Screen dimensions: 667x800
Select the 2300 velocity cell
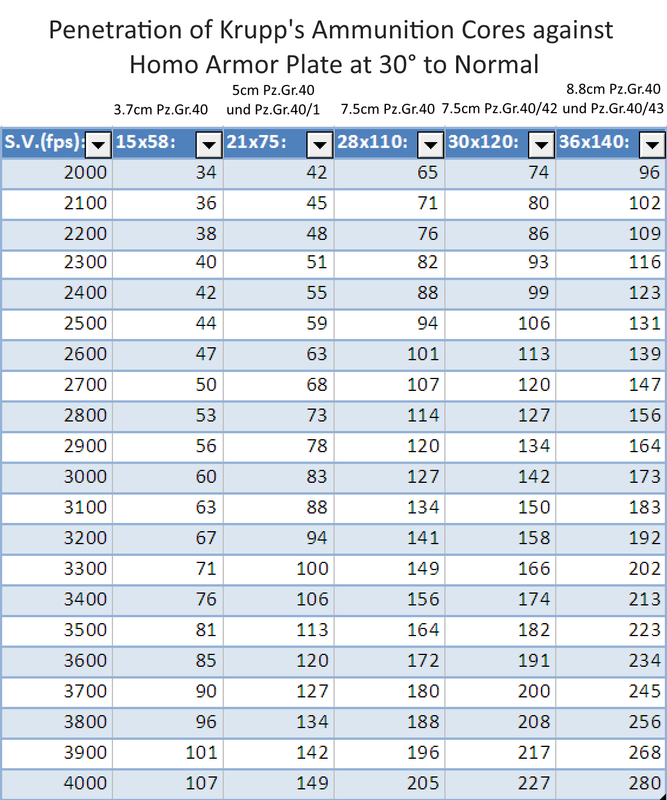click(x=57, y=264)
